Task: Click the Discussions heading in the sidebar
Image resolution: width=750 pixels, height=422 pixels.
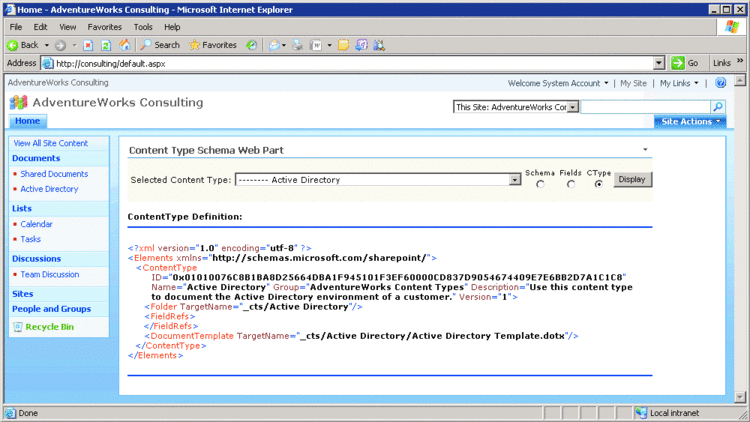Action: click(36, 259)
